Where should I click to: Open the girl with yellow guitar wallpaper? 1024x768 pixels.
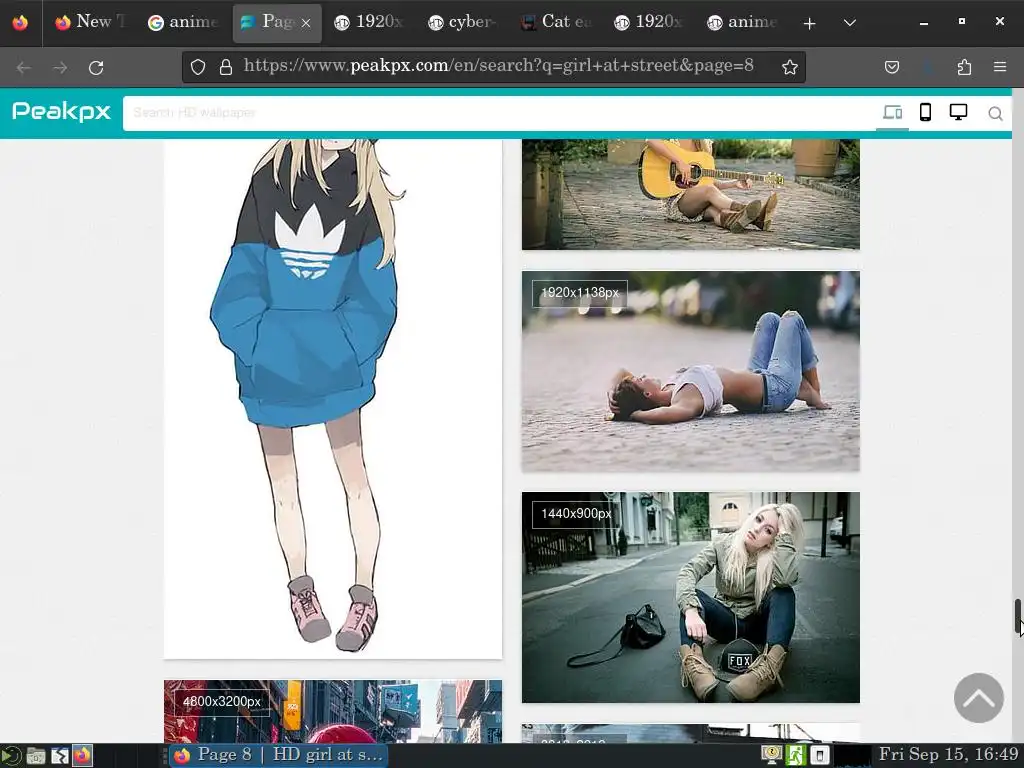[690, 194]
